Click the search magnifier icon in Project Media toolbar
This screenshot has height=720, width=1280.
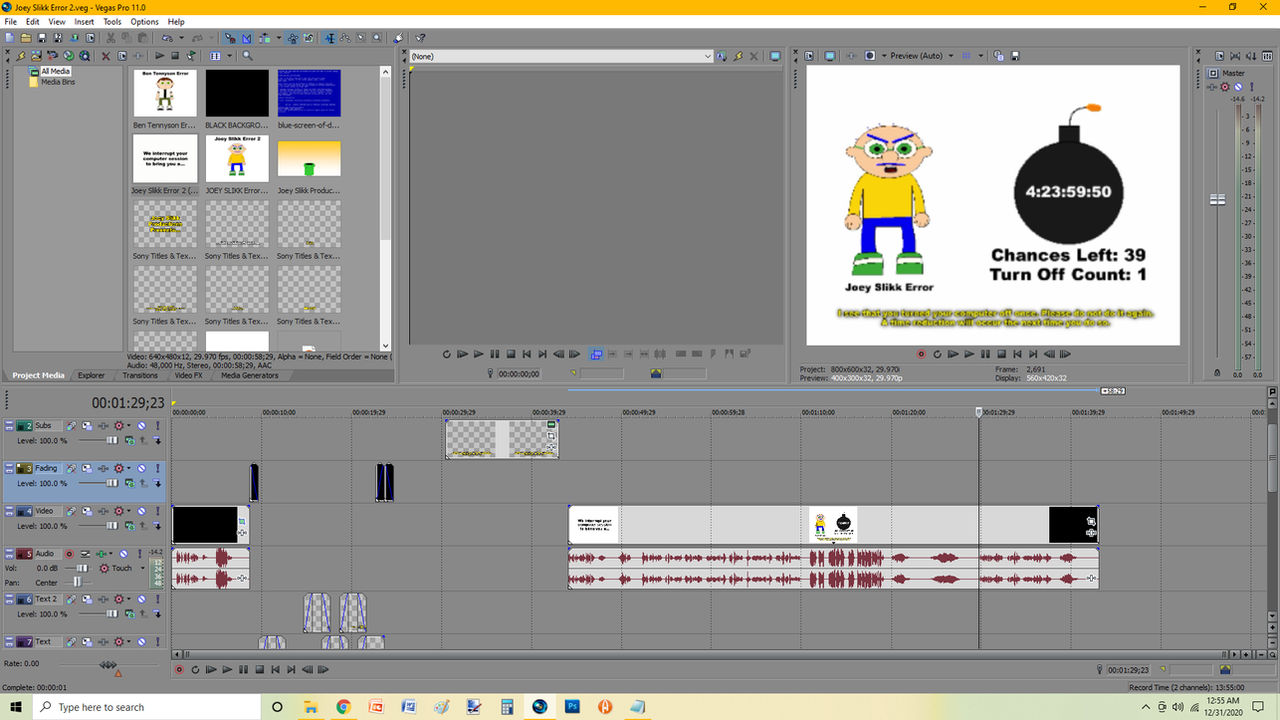tap(248, 56)
